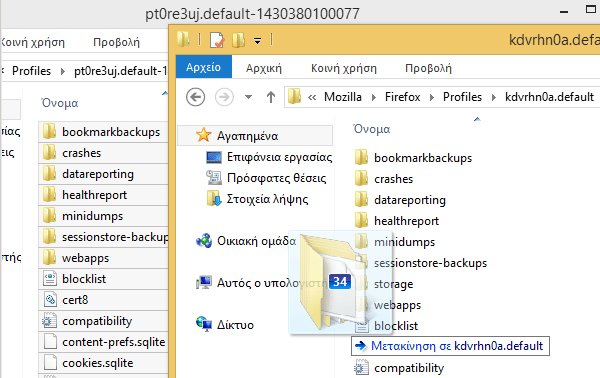Select Πρόσφατες θέσεις in navigation pane
This screenshot has height=378, width=600.
pyautogui.click(x=276, y=178)
